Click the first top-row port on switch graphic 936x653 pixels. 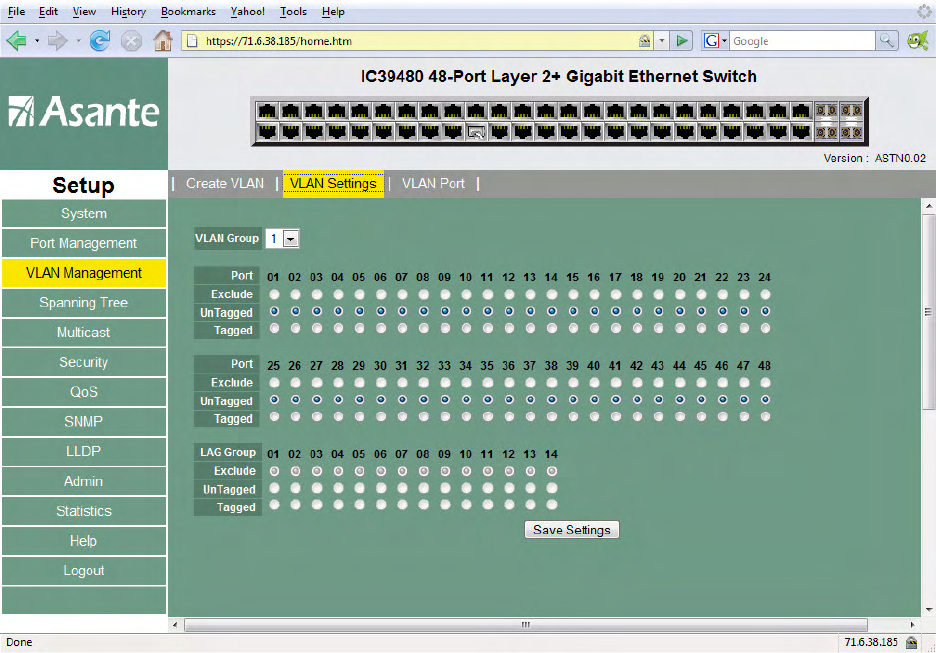click(267, 110)
